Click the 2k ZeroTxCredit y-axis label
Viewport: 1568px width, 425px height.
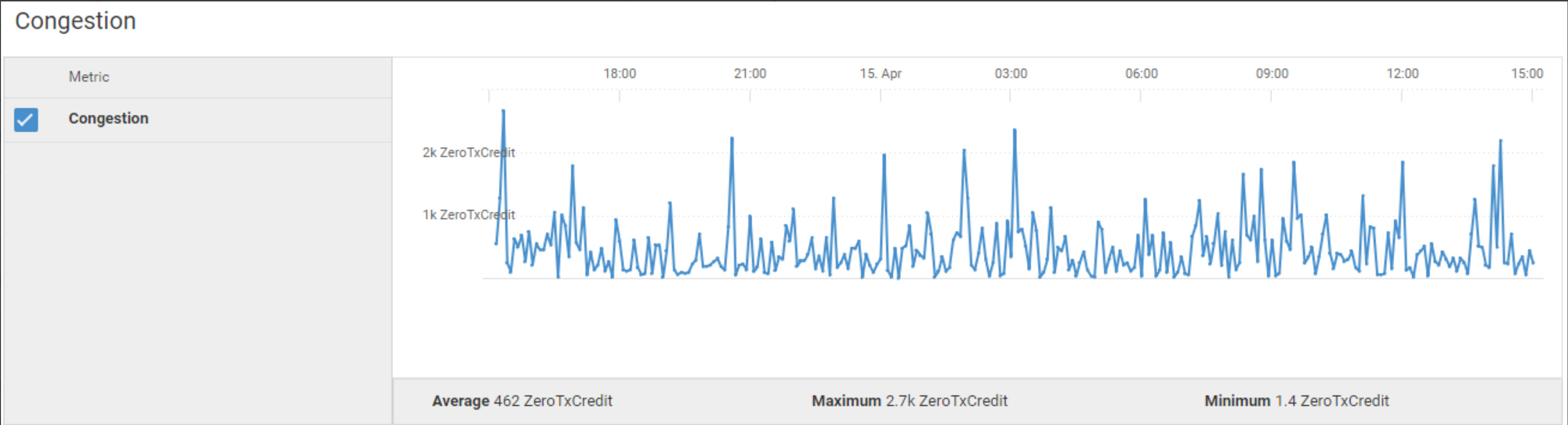[469, 153]
